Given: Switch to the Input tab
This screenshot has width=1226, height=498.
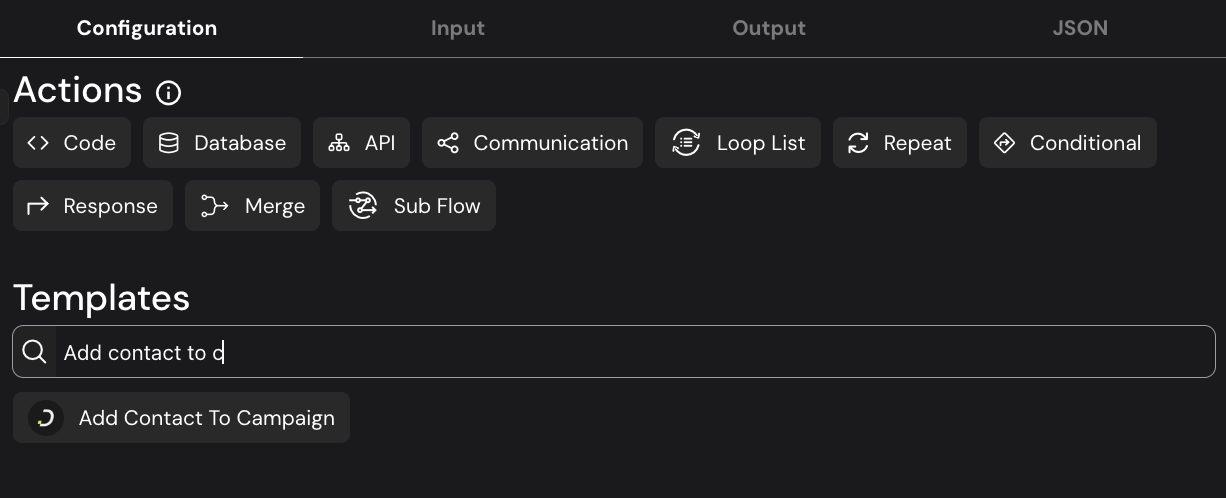Looking at the screenshot, I should click(458, 28).
